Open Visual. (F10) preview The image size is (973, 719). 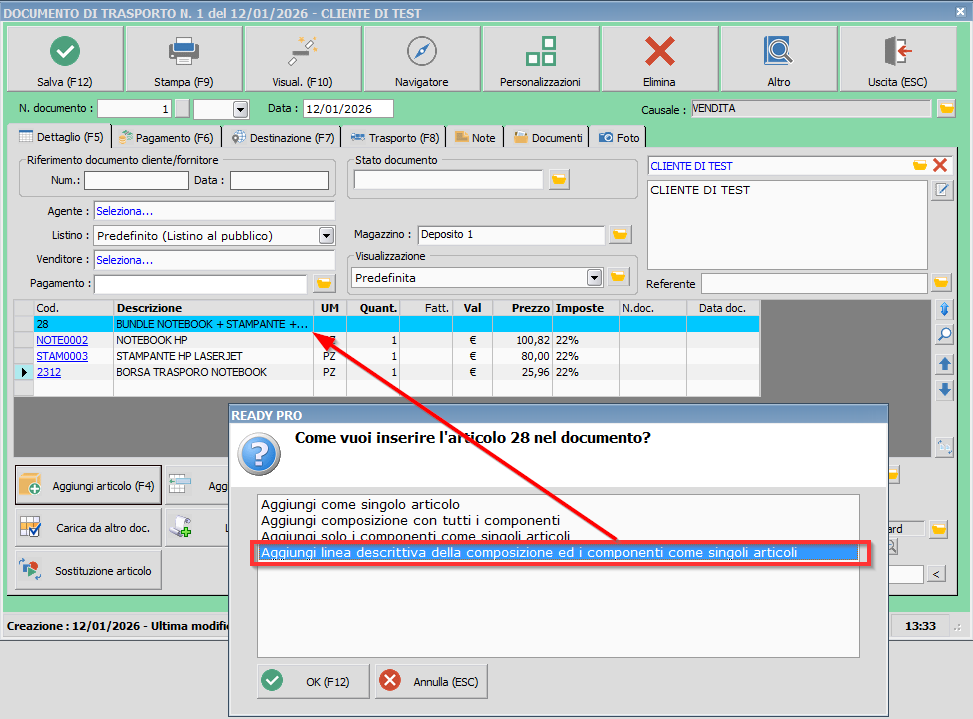pyautogui.click(x=302, y=60)
